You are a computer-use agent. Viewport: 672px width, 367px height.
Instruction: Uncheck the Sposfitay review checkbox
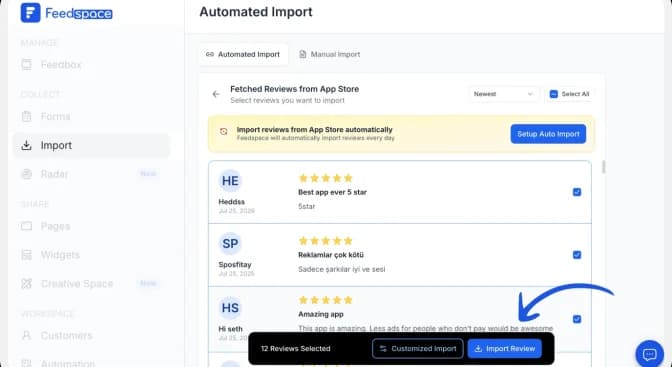pyautogui.click(x=577, y=255)
